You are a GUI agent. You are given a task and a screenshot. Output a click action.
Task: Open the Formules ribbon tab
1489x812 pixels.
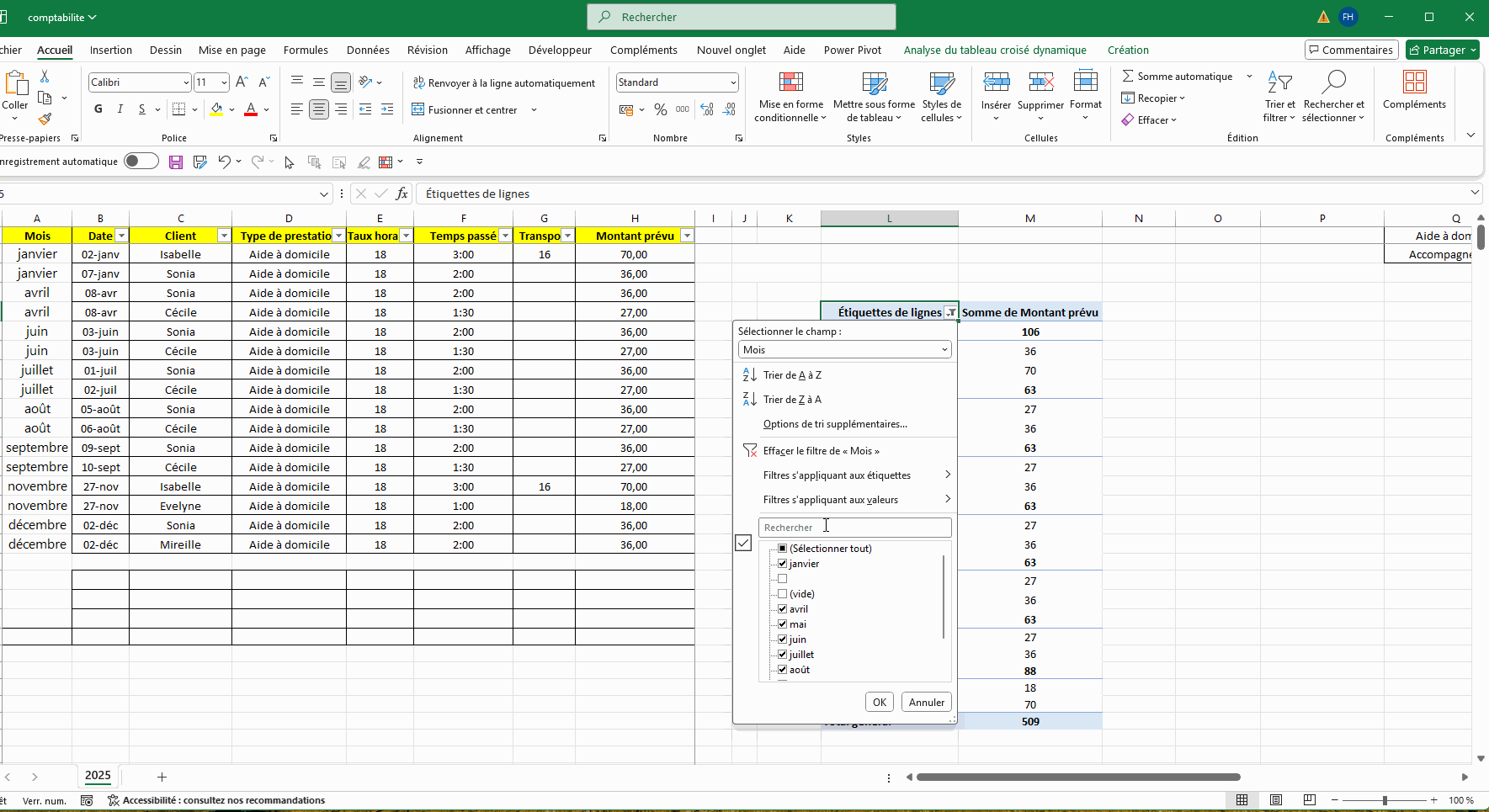(x=306, y=50)
